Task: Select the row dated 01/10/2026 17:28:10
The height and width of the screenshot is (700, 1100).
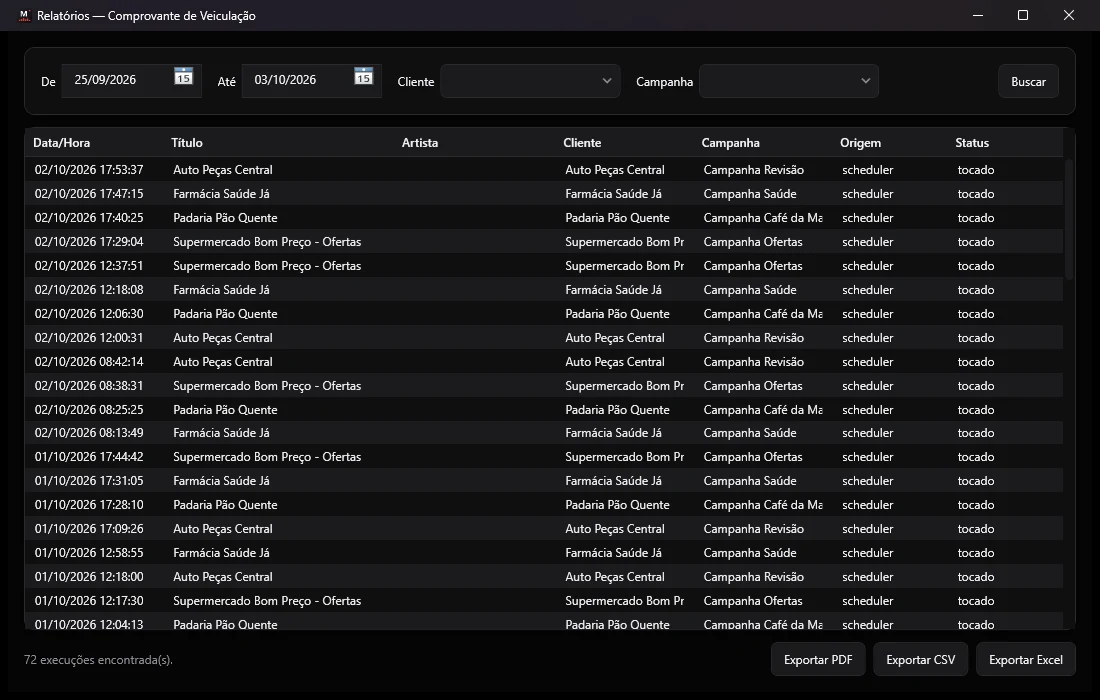Action: (x=544, y=504)
